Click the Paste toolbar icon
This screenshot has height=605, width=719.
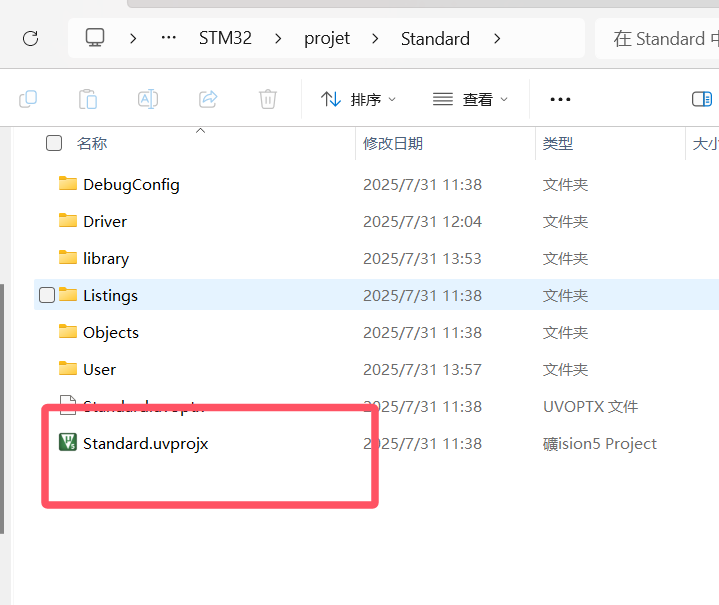pyautogui.click(x=88, y=99)
